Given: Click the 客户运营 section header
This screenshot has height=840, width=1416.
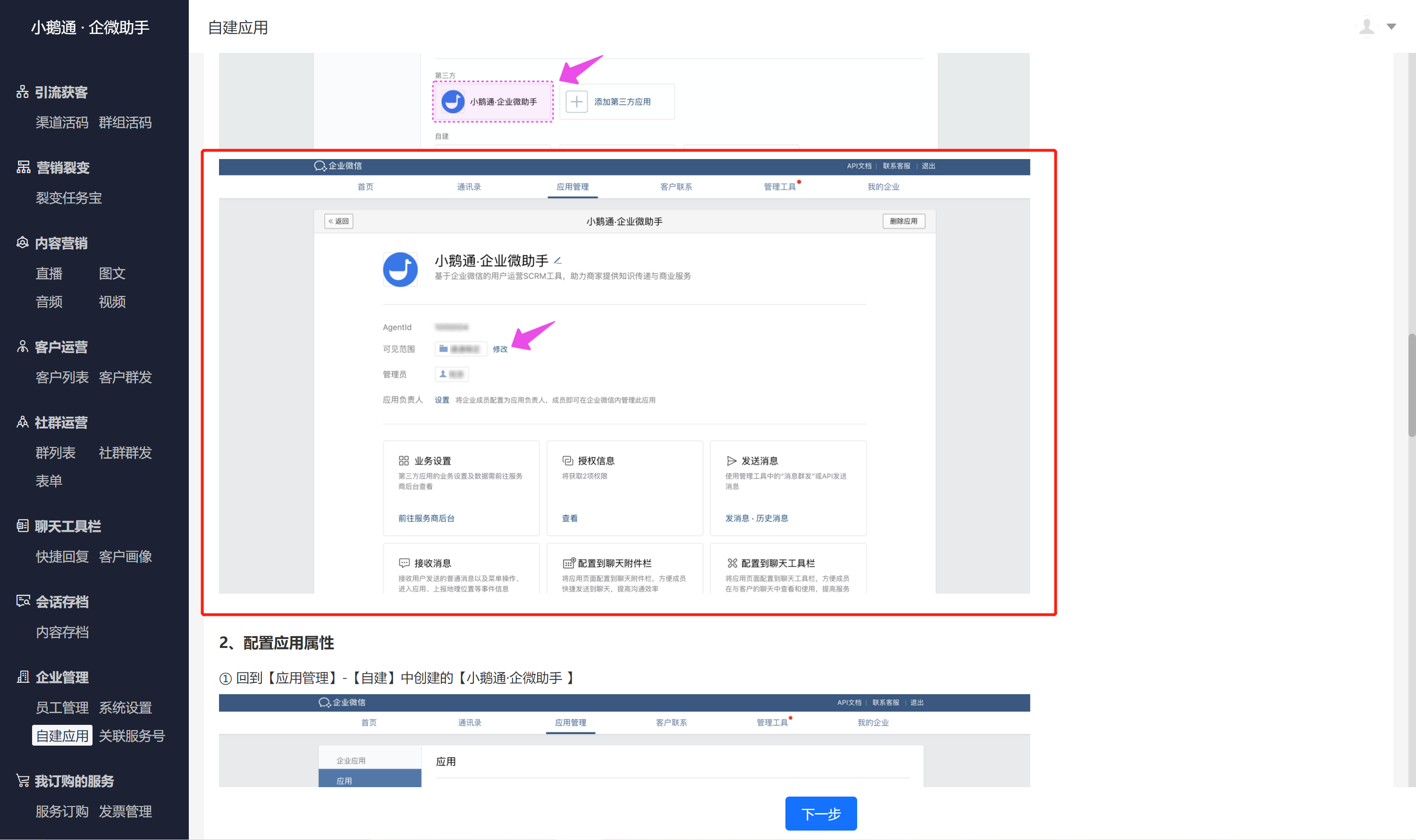Looking at the screenshot, I should (61, 346).
